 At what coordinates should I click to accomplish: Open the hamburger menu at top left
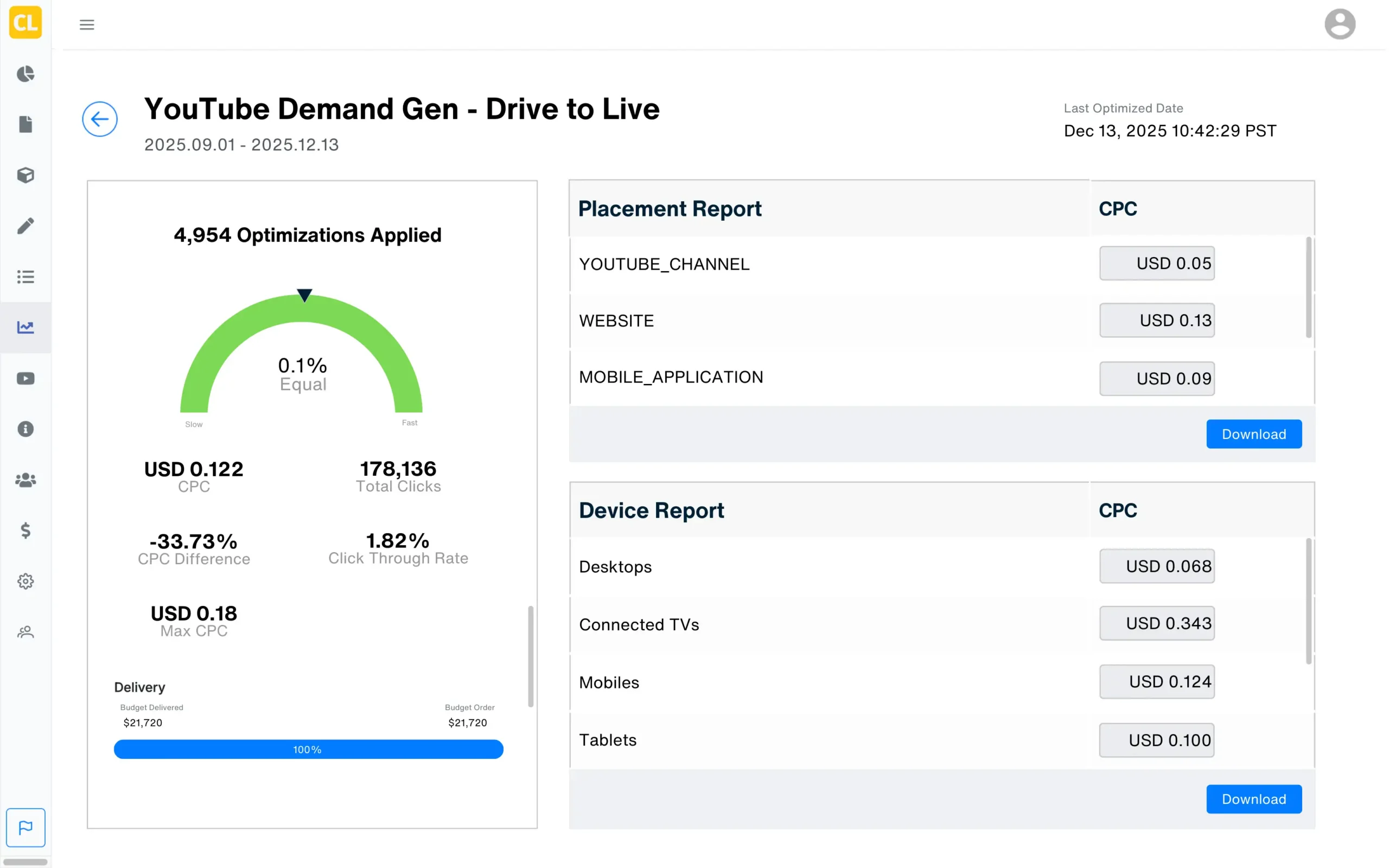coord(87,24)
